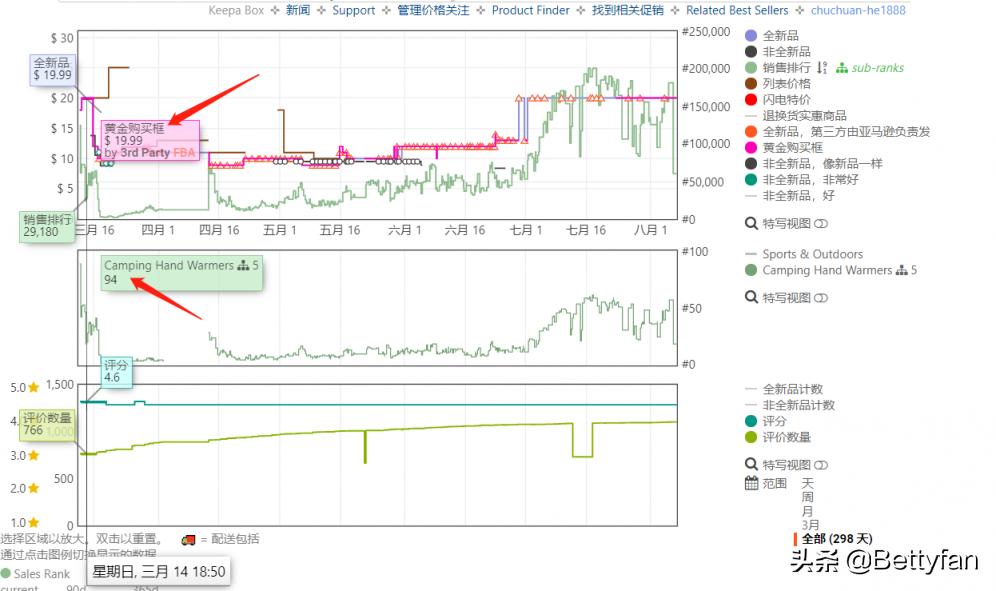Click the 评价数量 green legend dot

tap(751, 438)
